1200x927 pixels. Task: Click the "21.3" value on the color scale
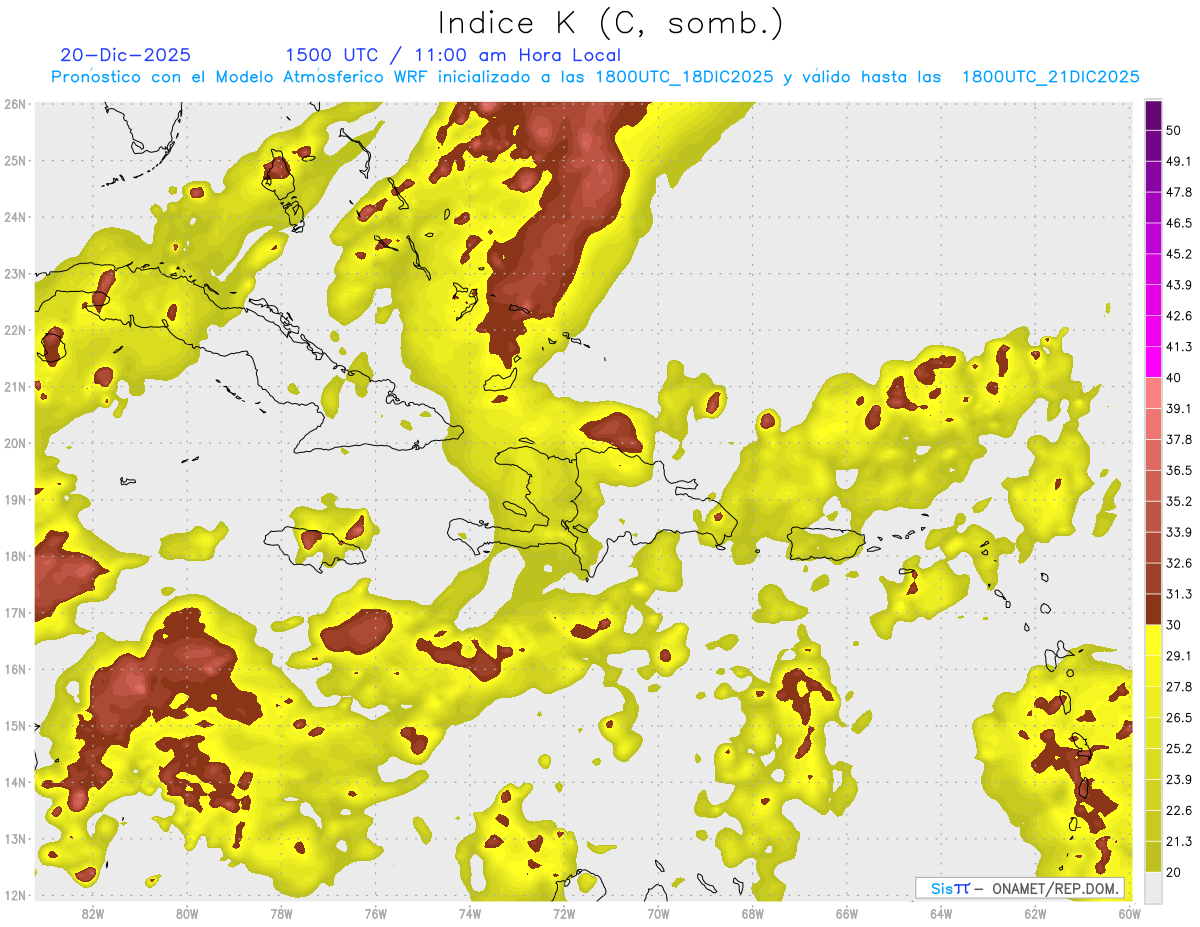[1179, 840]
